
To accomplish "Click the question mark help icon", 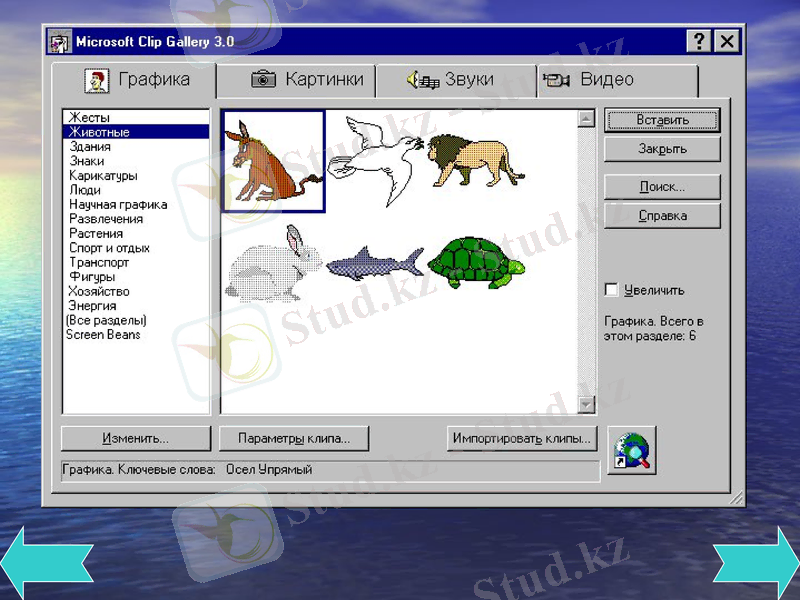I will [698, 41].
